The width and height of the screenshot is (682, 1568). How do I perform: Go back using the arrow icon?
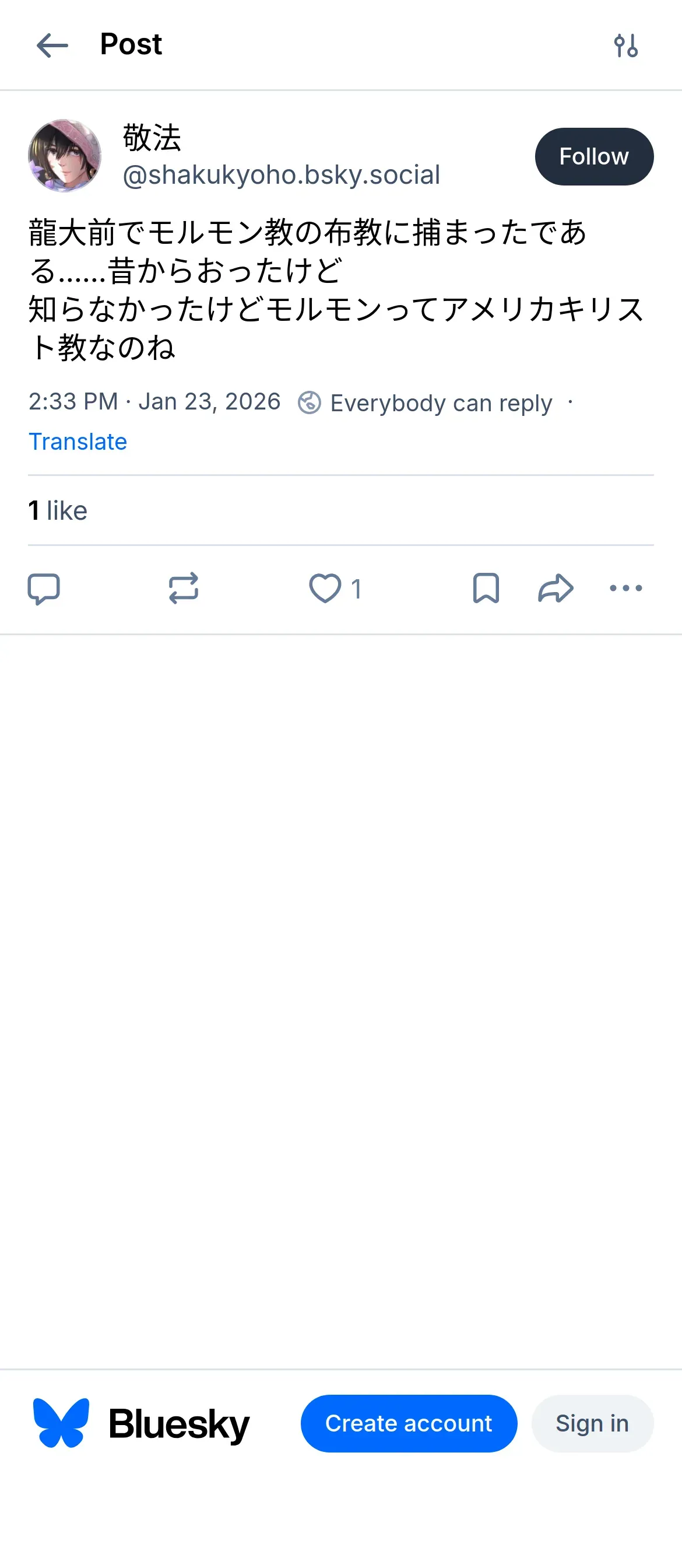point(52,45)
